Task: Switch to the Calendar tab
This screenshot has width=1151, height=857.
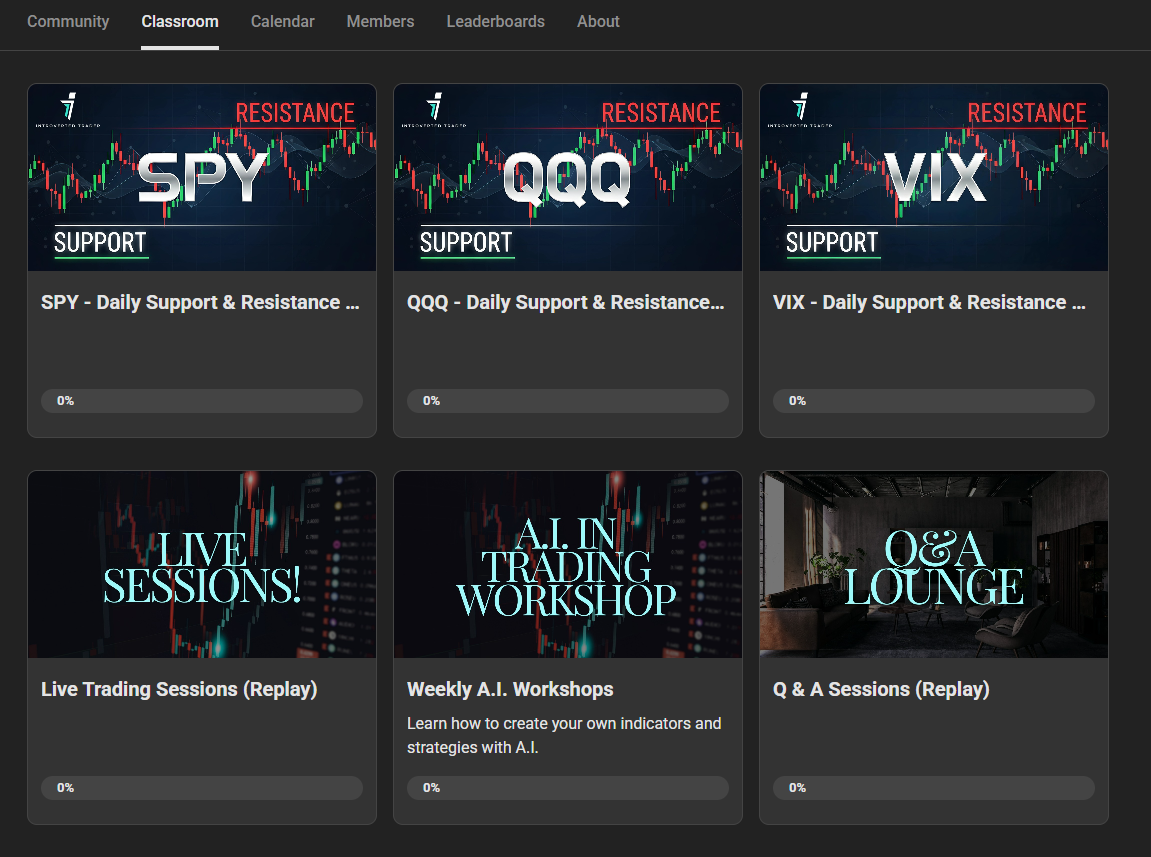Action: point(282,21)
